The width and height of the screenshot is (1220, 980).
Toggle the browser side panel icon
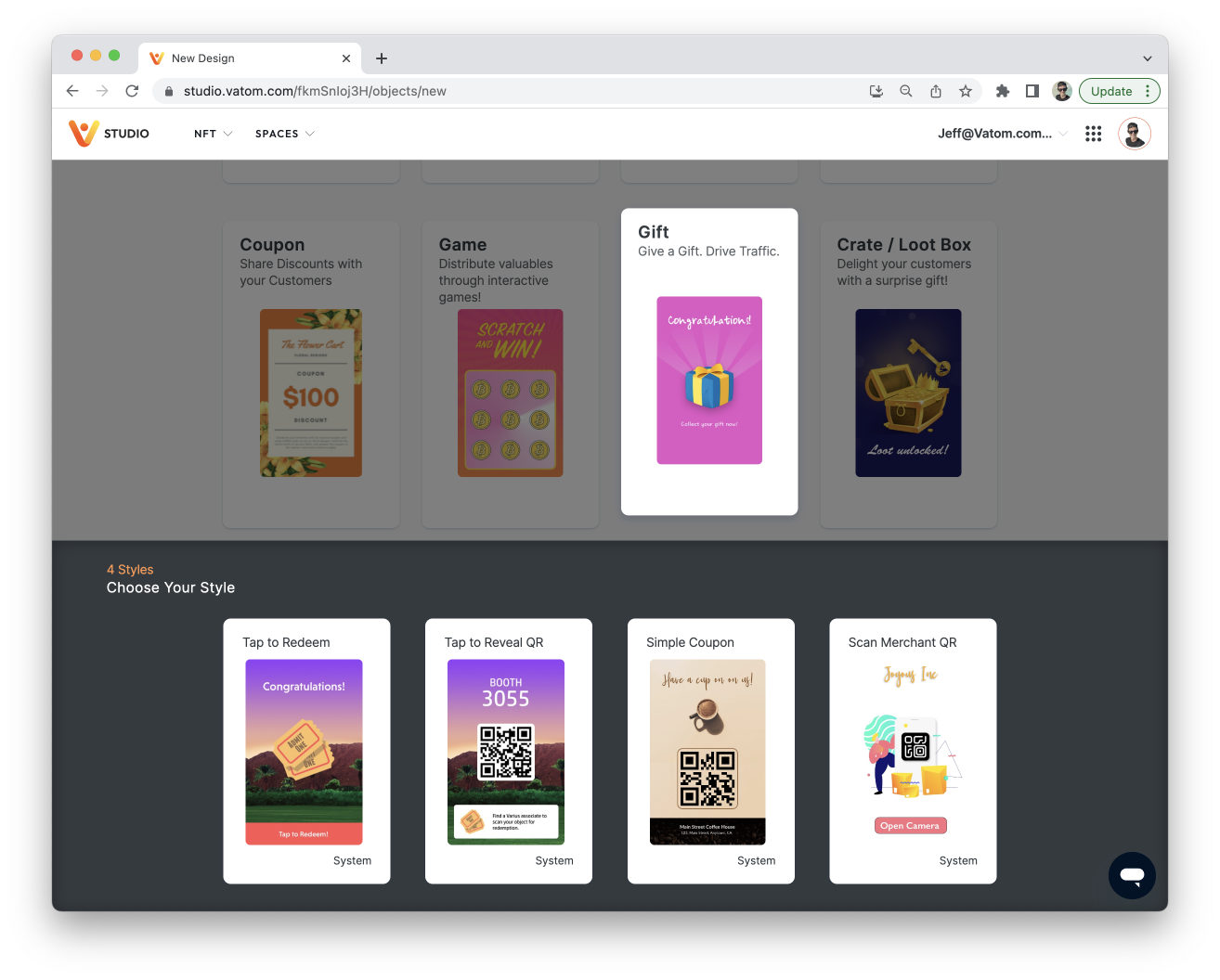(1032, 91)
